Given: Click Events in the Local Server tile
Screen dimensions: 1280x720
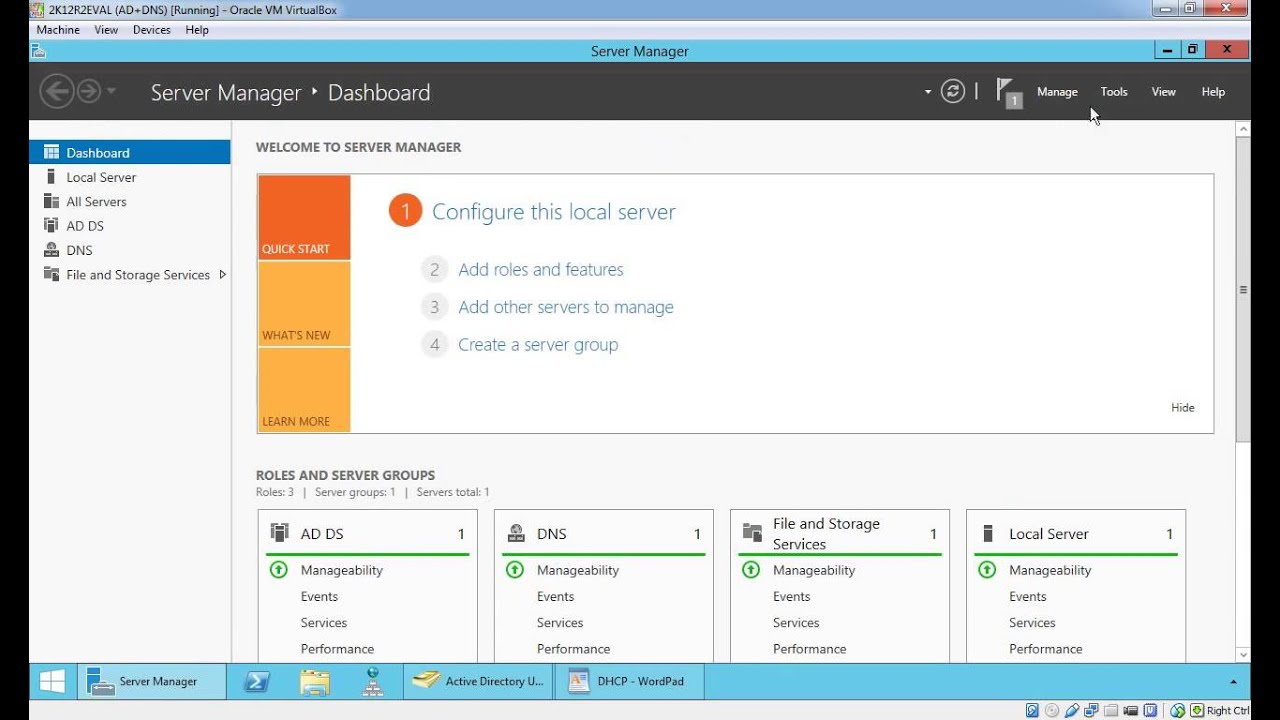Looking at the screenshot, I should 1028,596.
